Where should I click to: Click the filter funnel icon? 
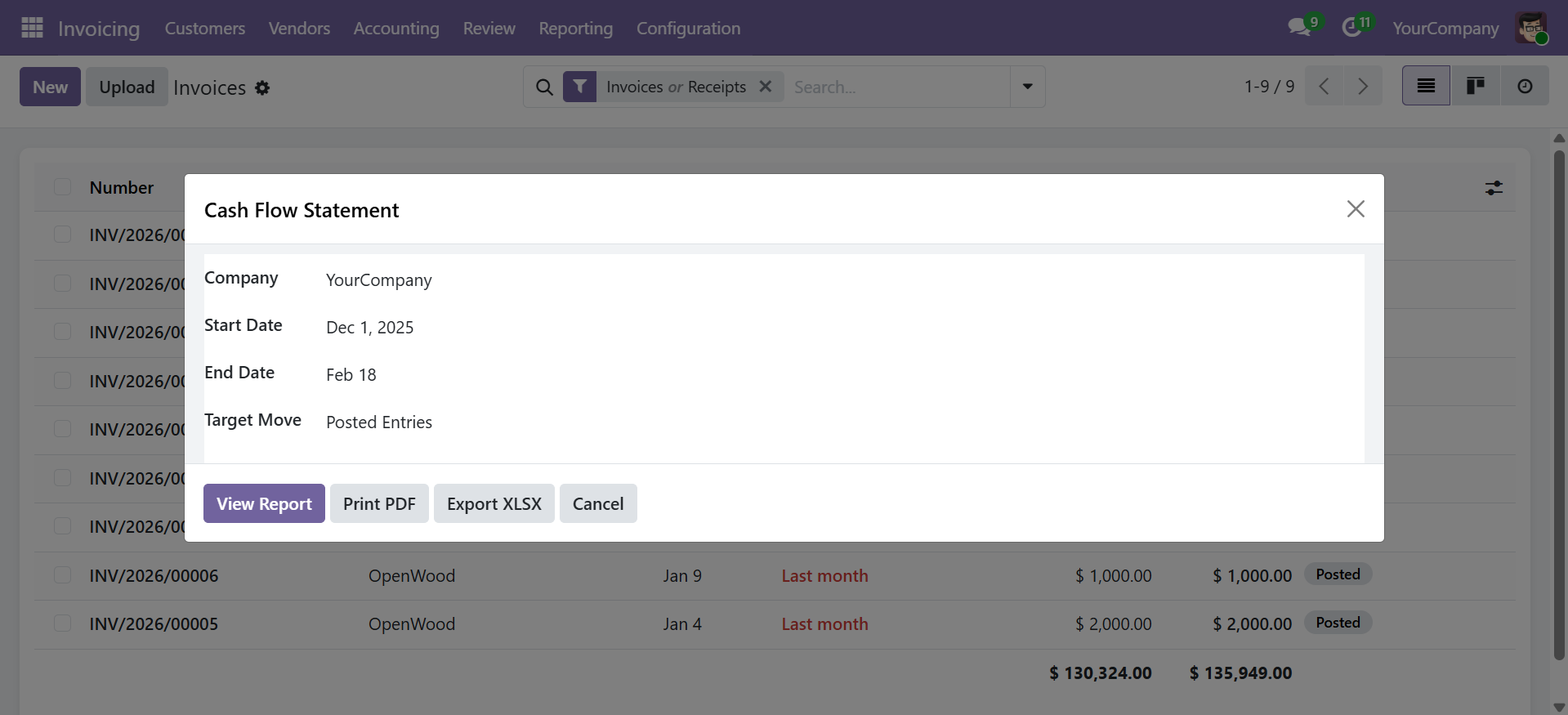579,87
